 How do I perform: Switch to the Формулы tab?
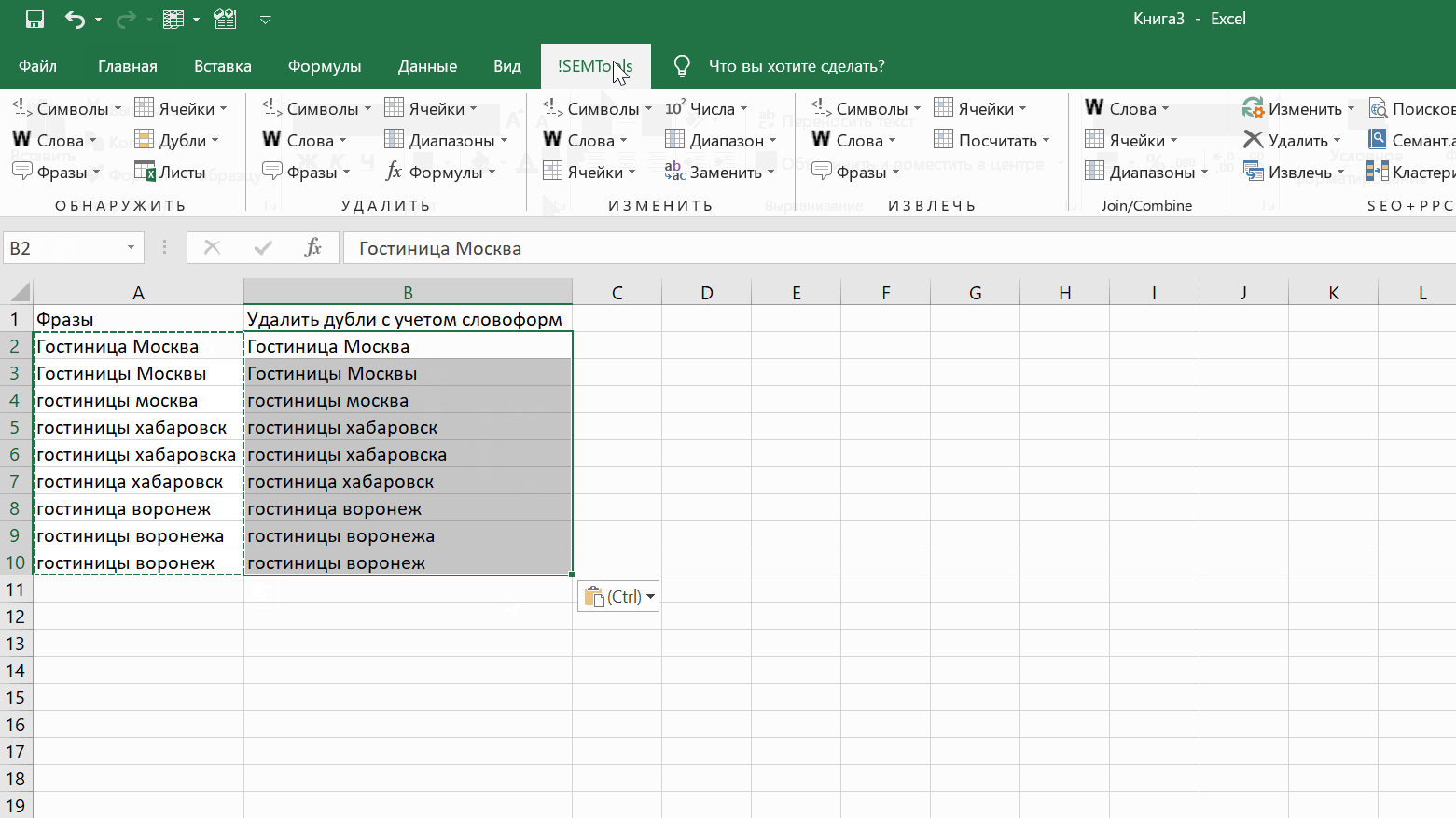[325, 66]
